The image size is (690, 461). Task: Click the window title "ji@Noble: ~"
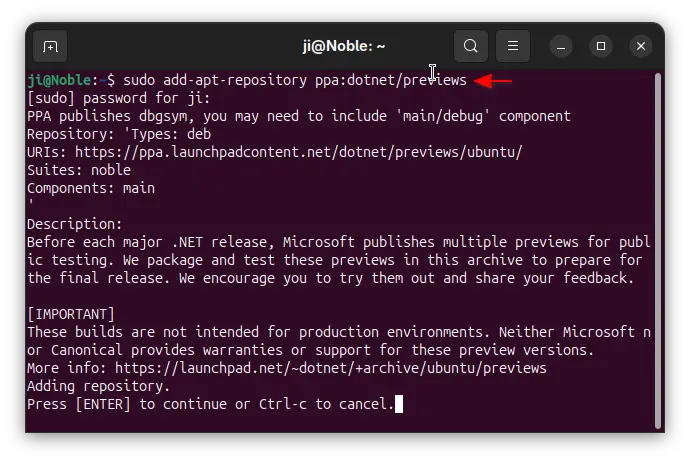pos(344,46)
